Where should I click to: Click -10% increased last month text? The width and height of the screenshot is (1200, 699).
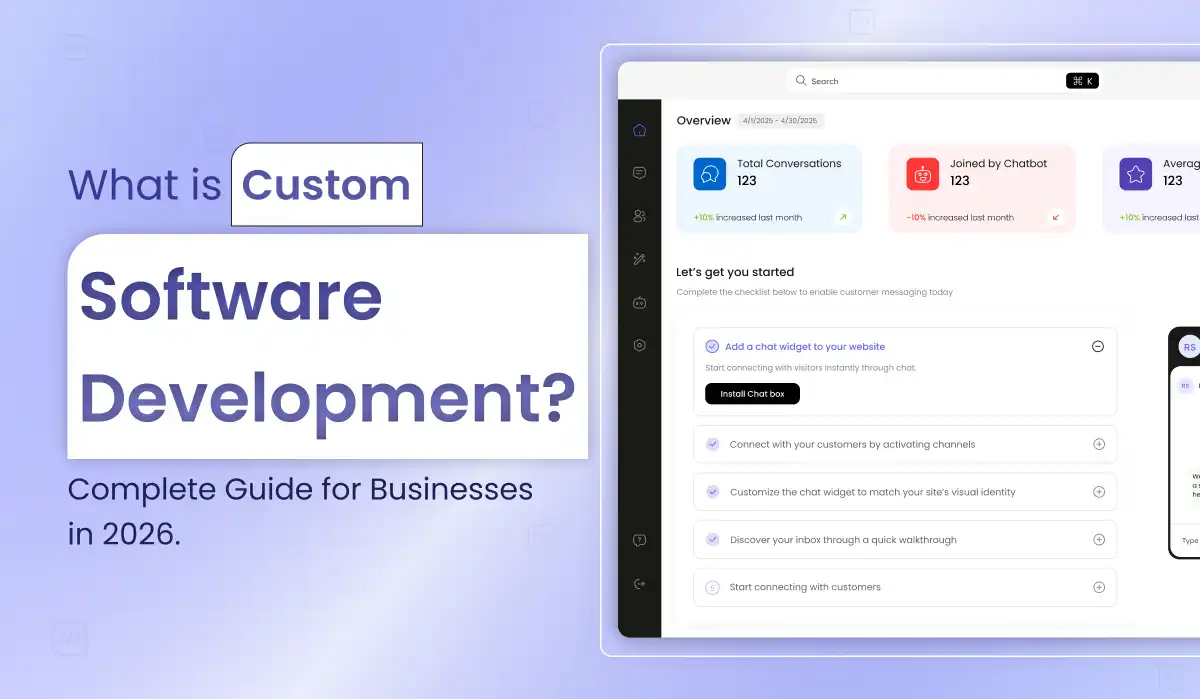point(960,217)
